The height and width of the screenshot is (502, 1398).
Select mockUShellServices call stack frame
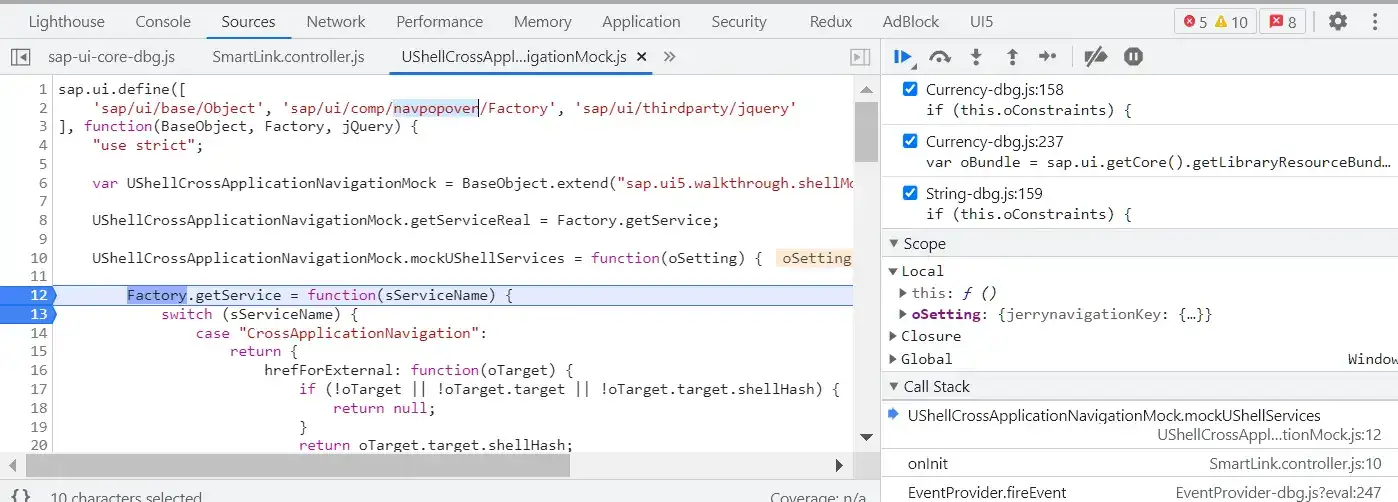click(x=1139, y=425)
